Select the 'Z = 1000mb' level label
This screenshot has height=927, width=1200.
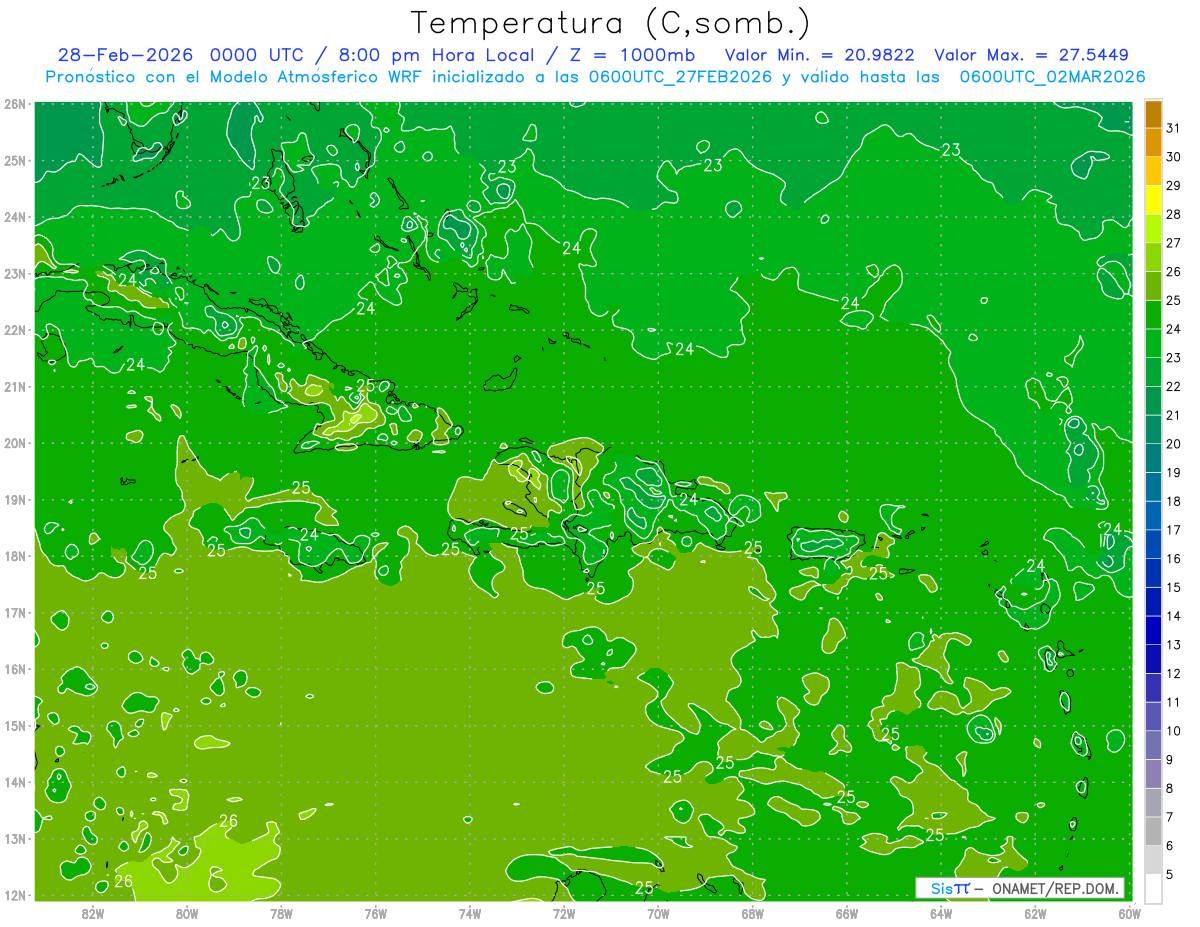(635, 55)
